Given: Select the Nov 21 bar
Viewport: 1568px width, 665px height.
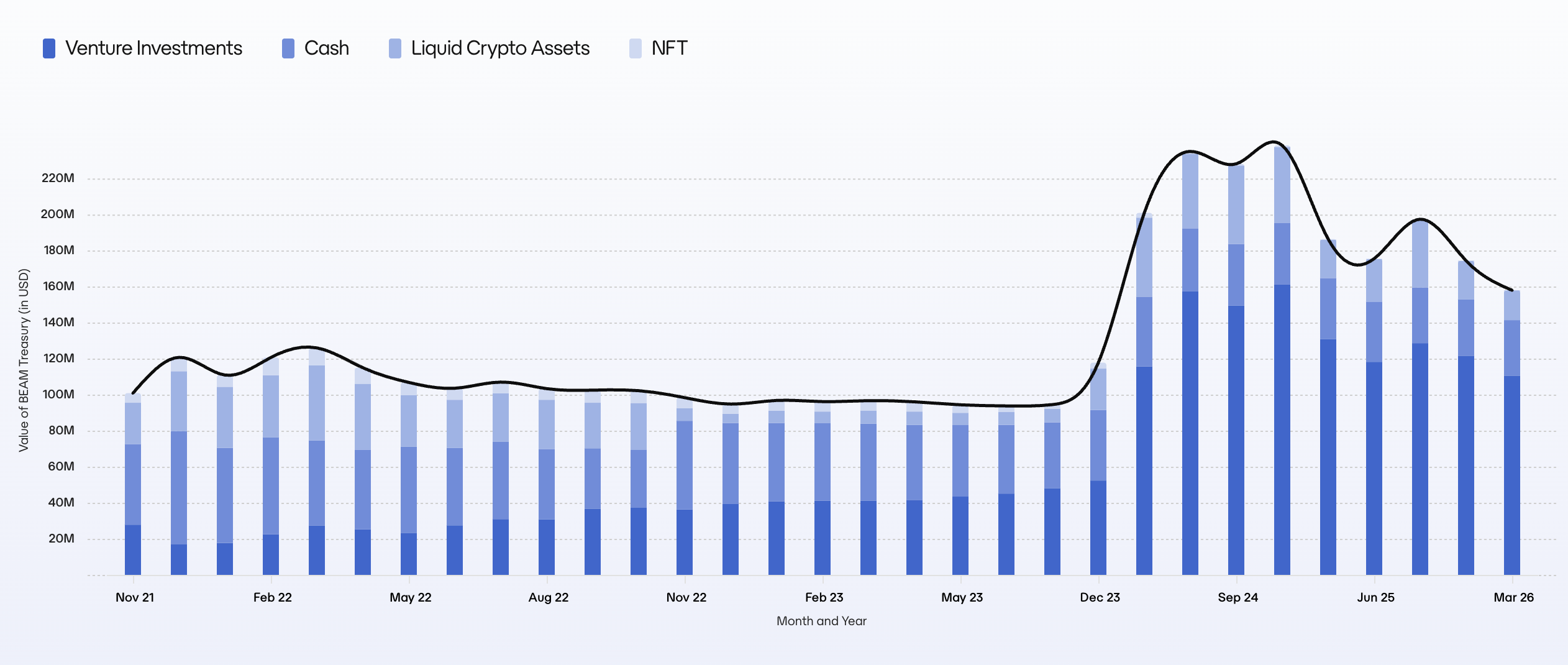Looking at the screenshot, I should point(133,484).
